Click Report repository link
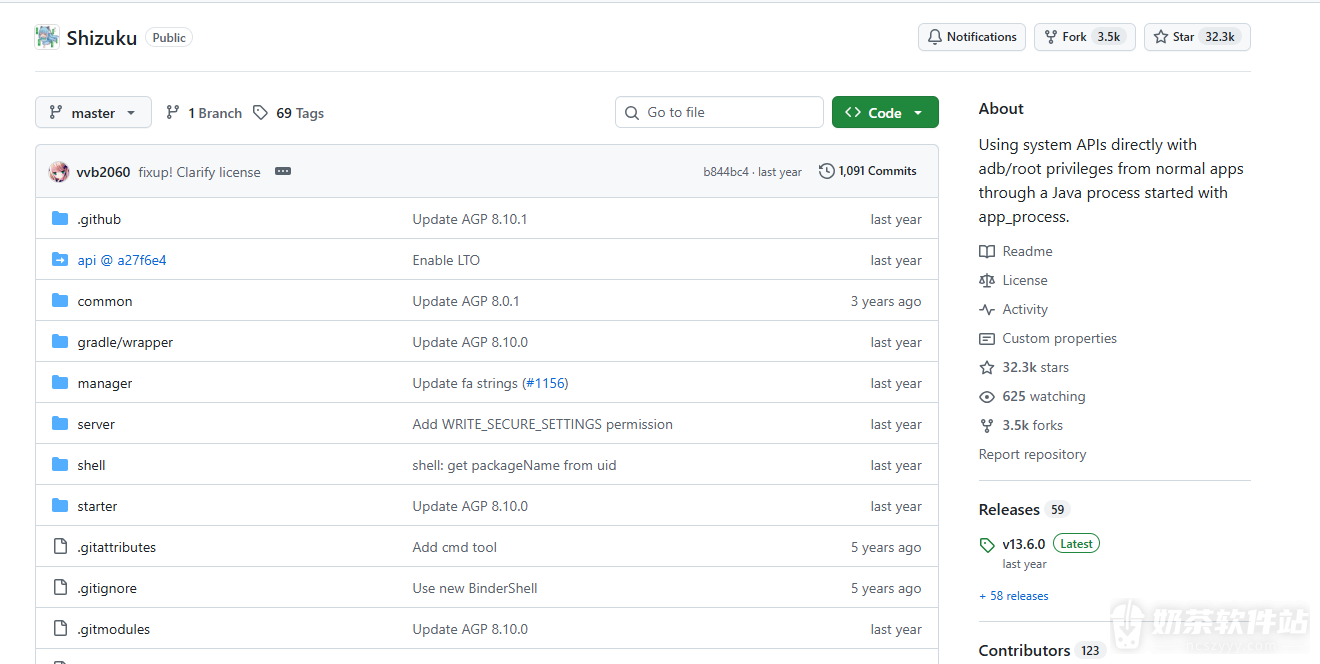The height and width of the screenshot is (664, 1320). (x=1032, y=454)
